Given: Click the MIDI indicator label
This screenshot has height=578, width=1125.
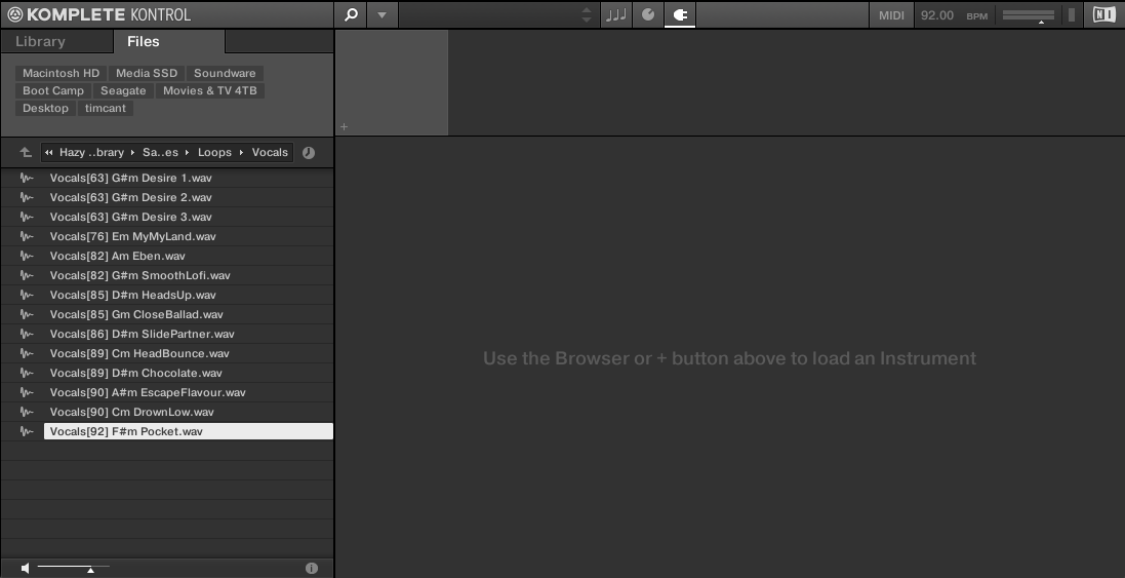Looking at the screenshot, I should point(892,15).
